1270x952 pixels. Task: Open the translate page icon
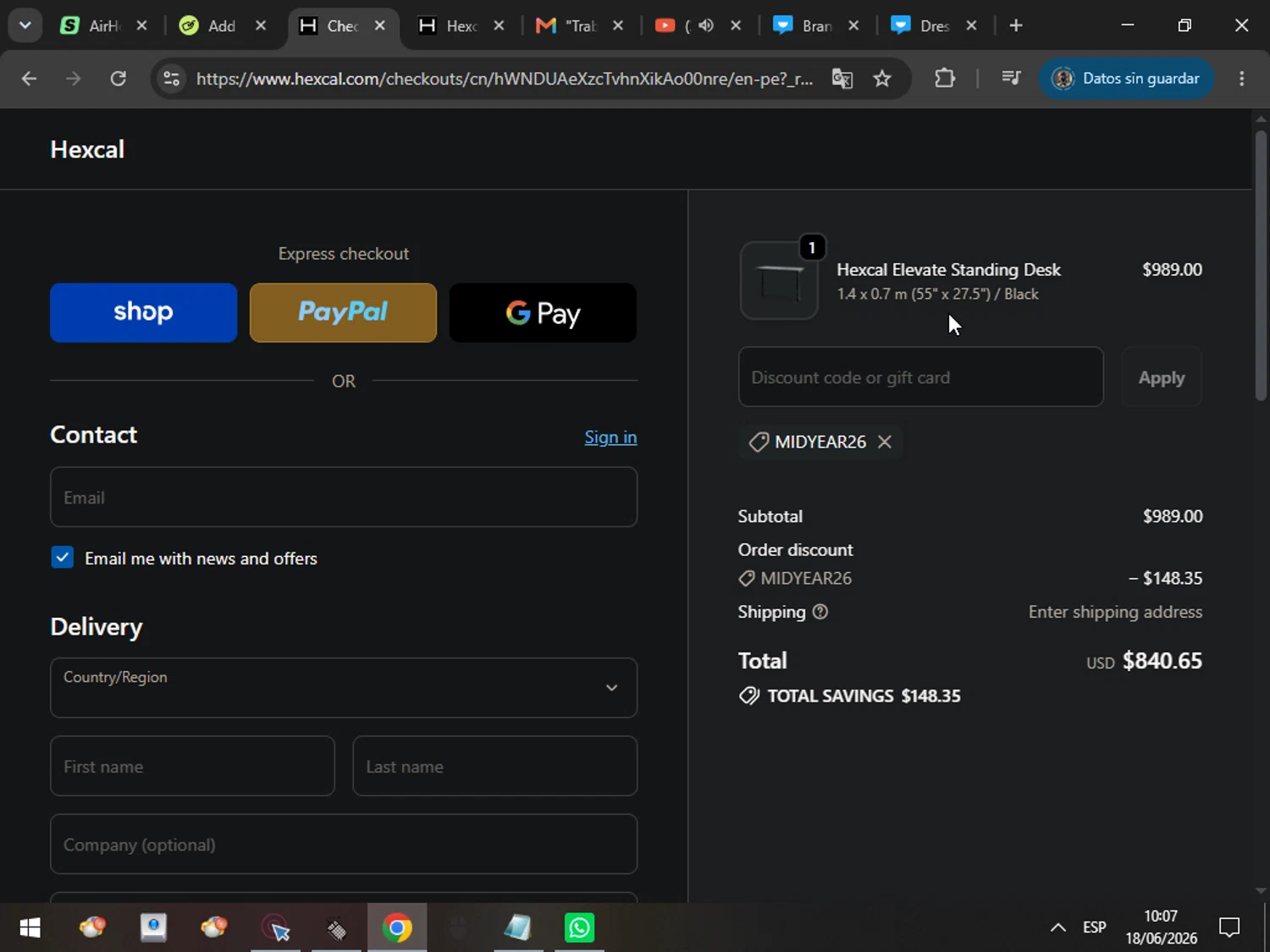pyautogui.click(x=842, y=79)
